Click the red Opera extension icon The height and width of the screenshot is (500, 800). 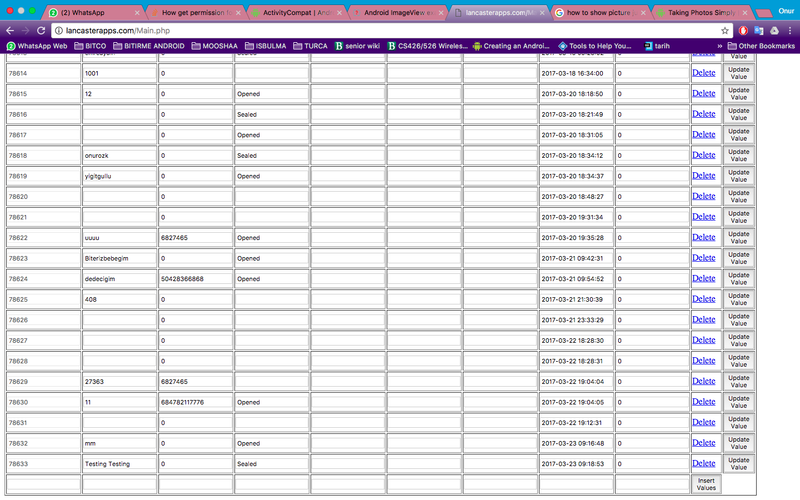point(743,31)
